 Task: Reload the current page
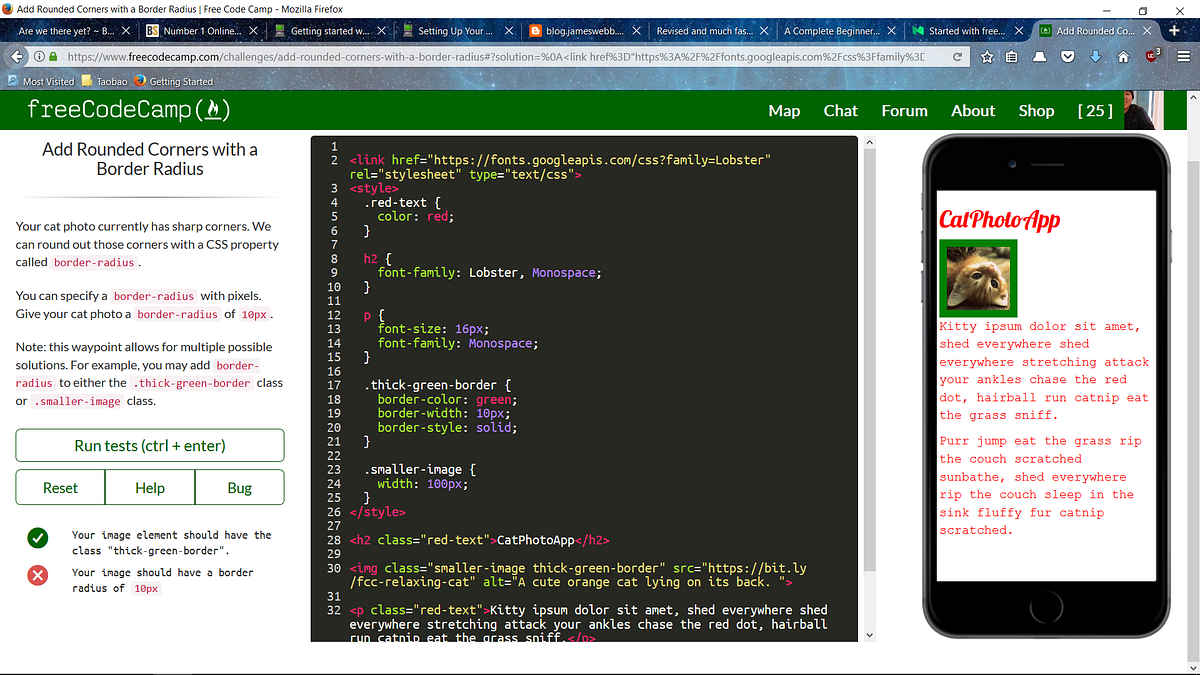957,57
